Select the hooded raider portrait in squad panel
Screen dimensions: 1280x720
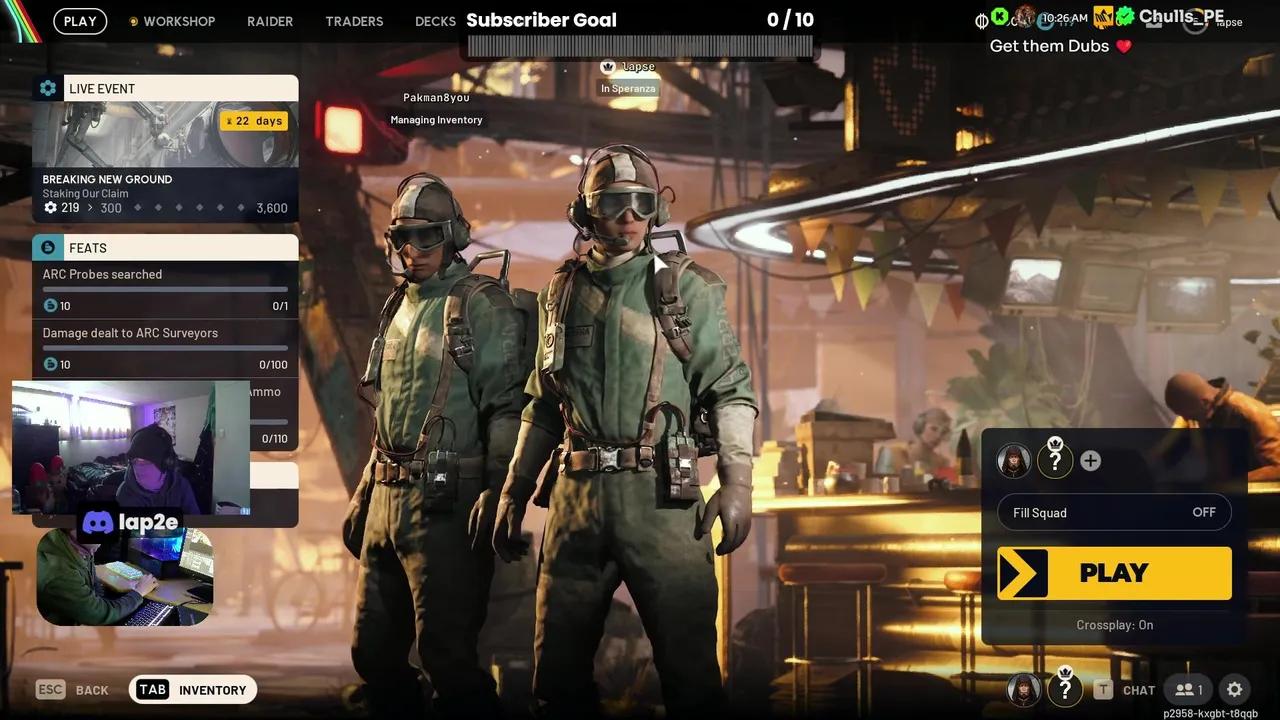(1014, 460)
